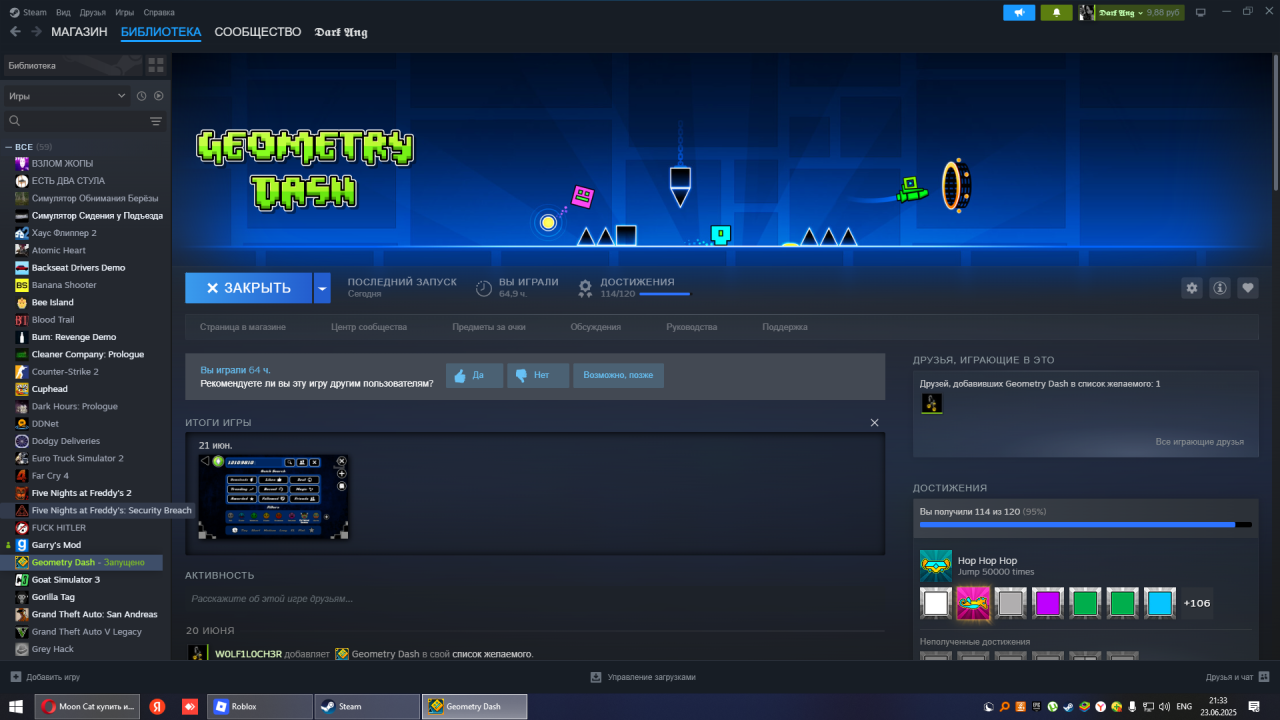
Task: Open Друзья и чат panel
Action: click(1237, 677)
